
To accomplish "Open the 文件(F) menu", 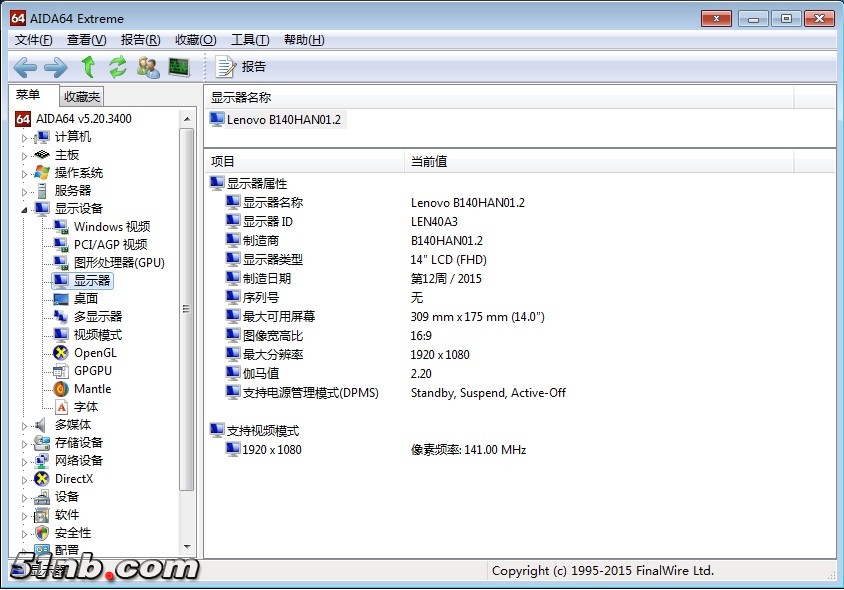I will pos(33,40).
